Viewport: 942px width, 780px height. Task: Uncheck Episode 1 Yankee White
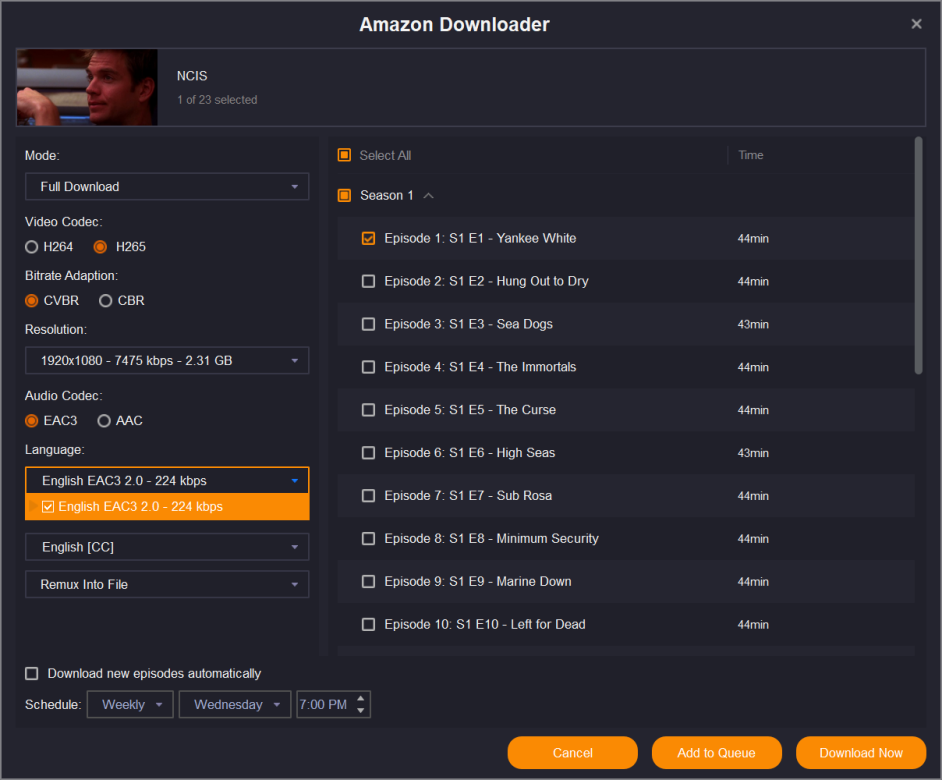(368, 238)
